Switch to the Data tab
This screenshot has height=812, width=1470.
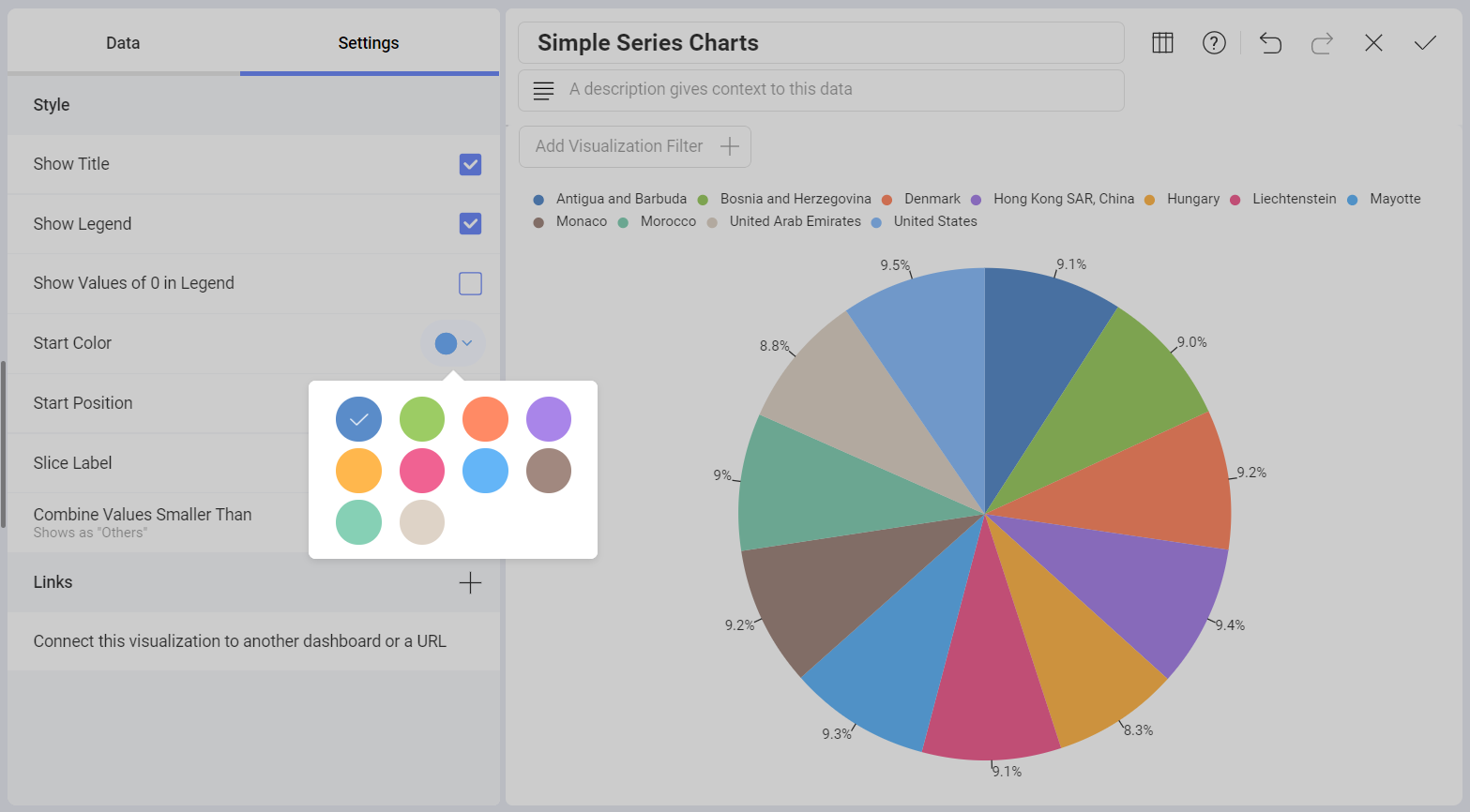(123, 43)
